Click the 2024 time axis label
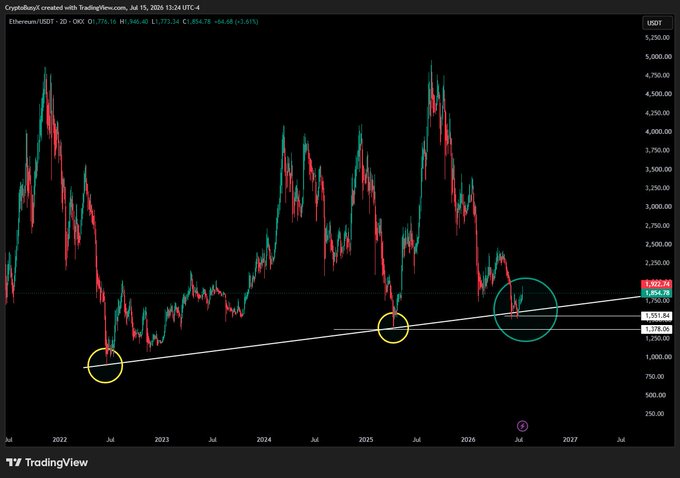 (x=264, y=439)
